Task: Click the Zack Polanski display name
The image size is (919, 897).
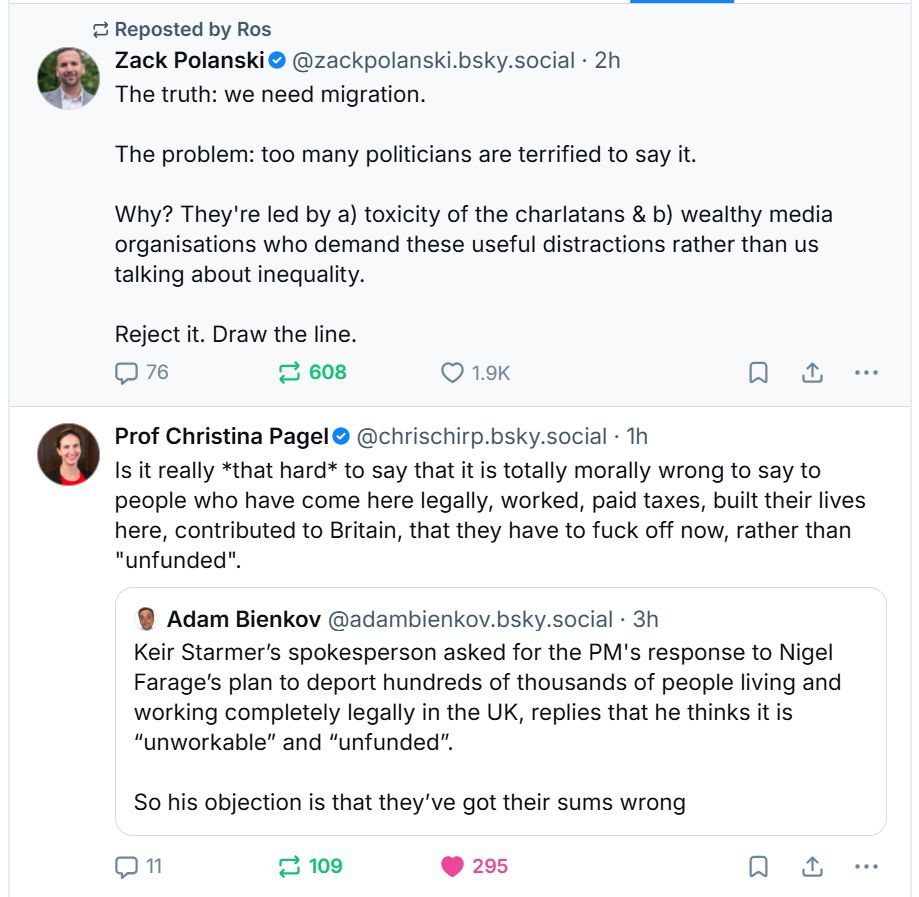Action: click(x=190, y=61)
